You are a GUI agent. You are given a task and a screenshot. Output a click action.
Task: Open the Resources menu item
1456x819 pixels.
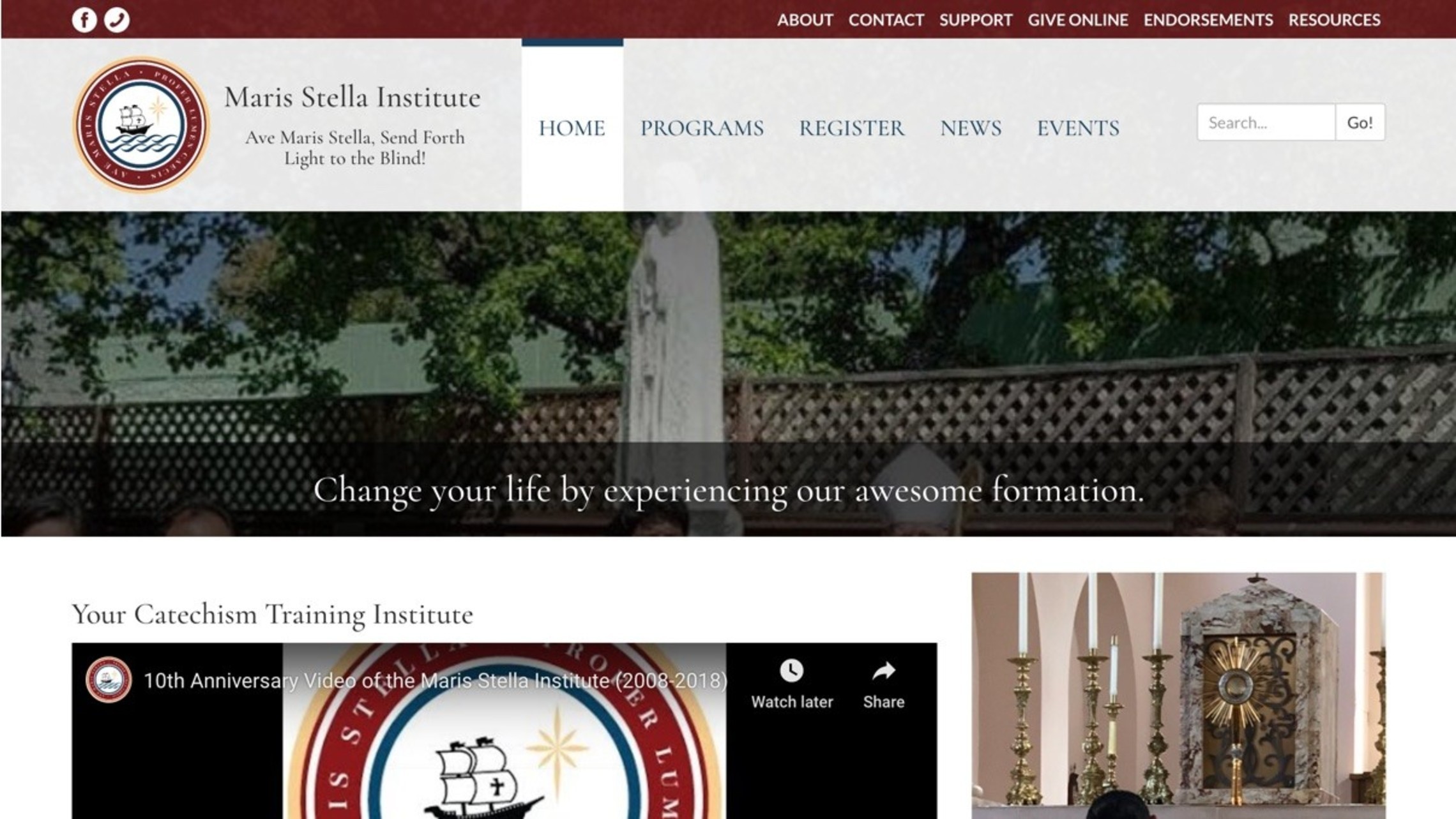1334,20
